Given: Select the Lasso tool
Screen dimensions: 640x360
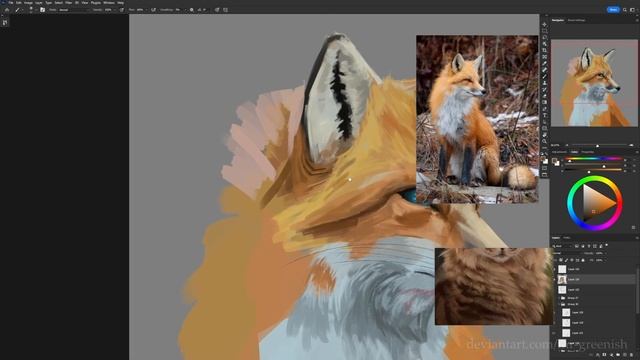Looking at the screenshot, I should click(544, 37).
